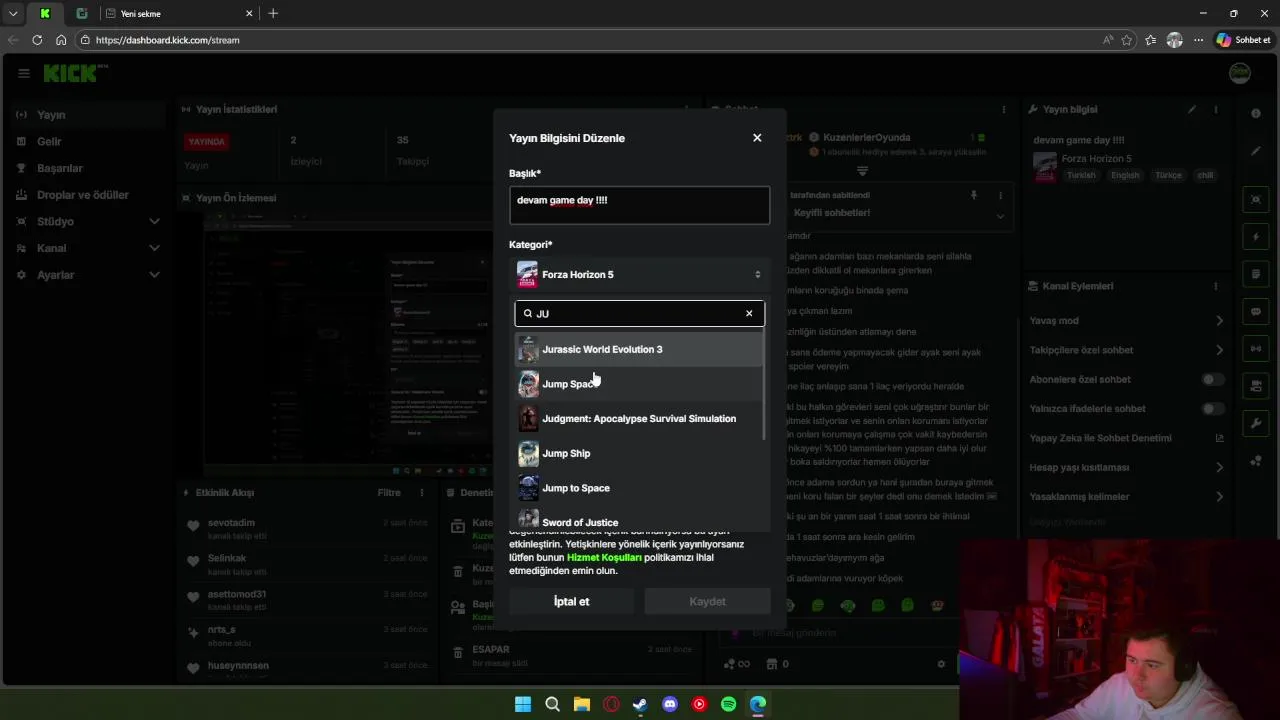Open Windows taskbar search
Screen dimensions: 1280x720
click(552, 704)
